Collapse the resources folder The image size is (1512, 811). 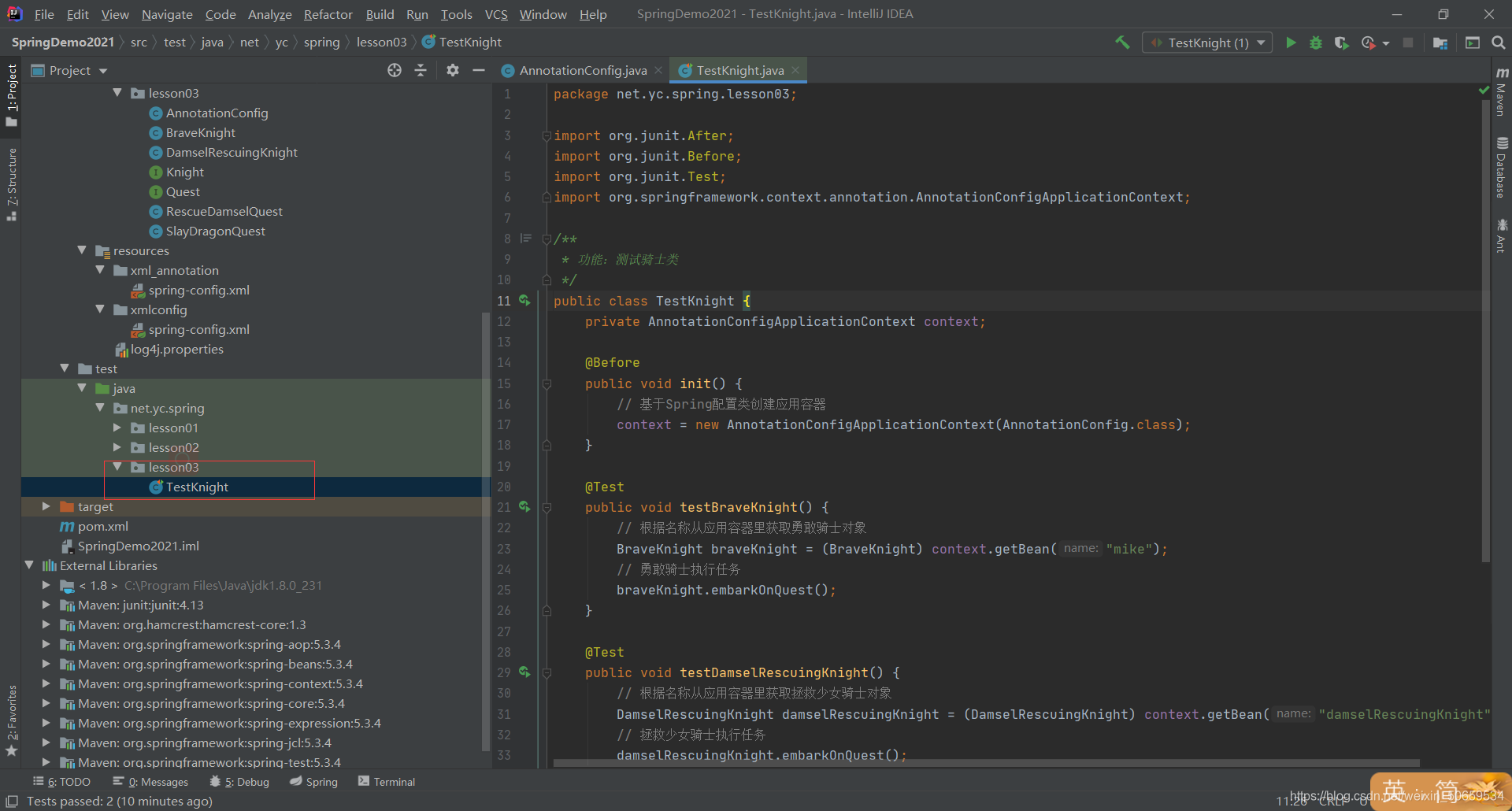tap(82, 250)
